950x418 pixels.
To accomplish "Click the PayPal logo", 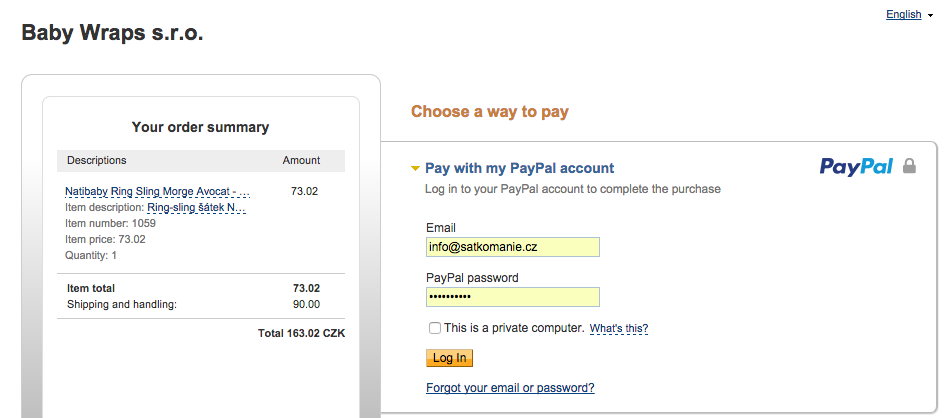I will point(856,167).
